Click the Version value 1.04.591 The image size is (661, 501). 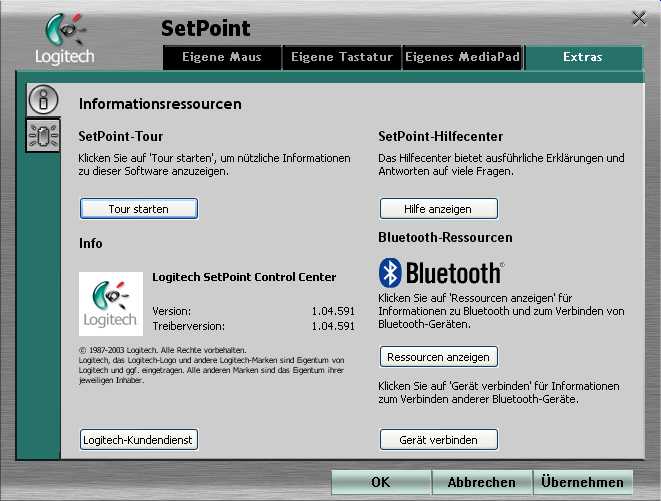click(333, 311)
